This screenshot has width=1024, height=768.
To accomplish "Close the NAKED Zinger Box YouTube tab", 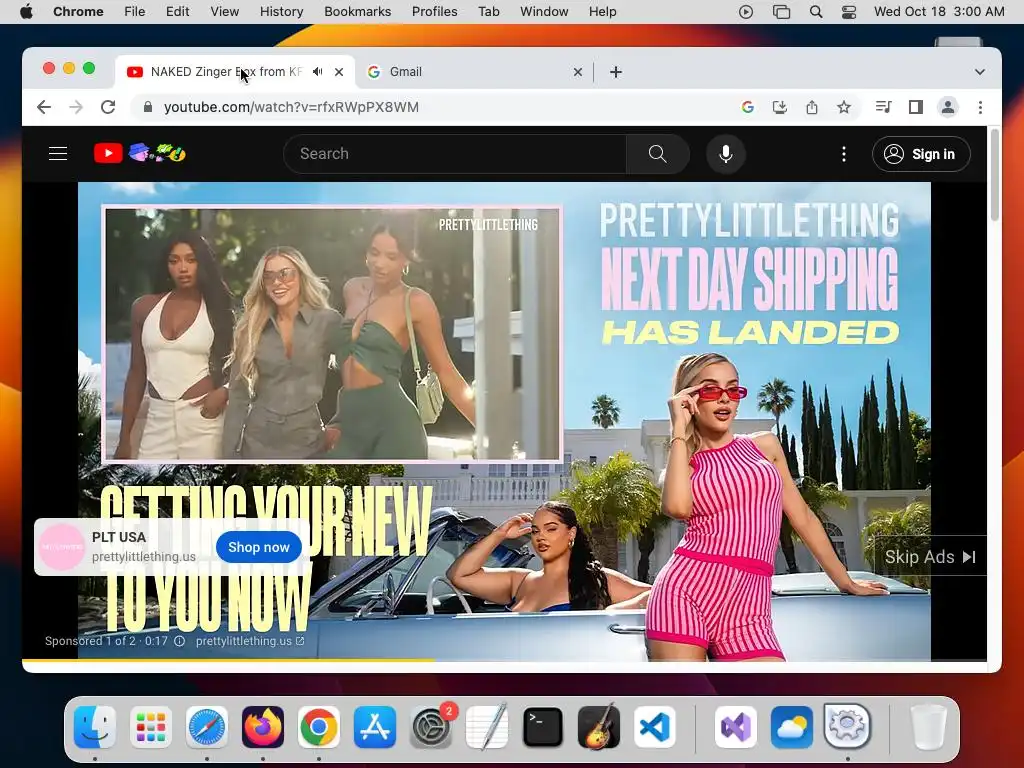I will click(x=339, y=72).
